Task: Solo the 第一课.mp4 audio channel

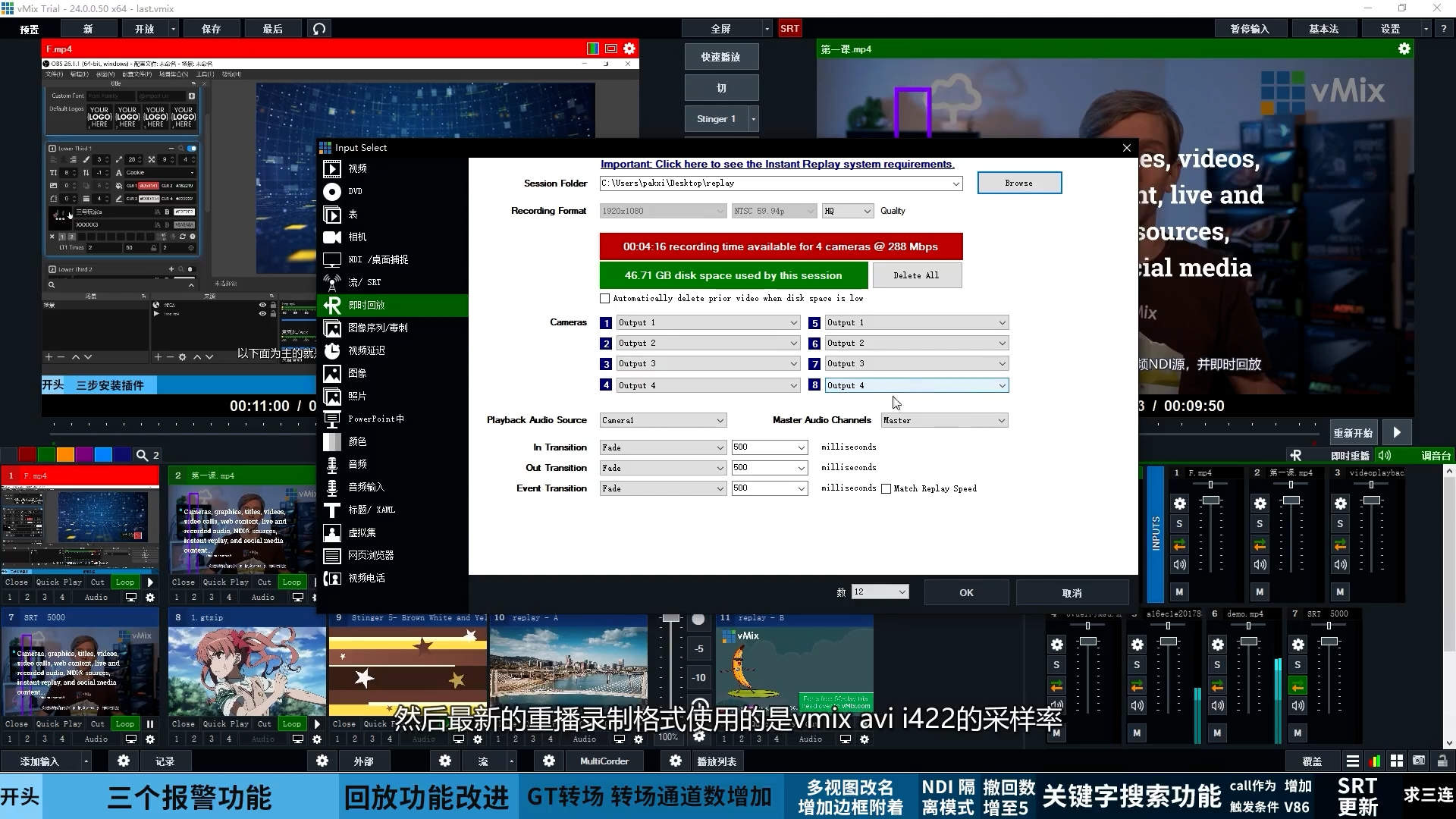Action: (1260, 523)
